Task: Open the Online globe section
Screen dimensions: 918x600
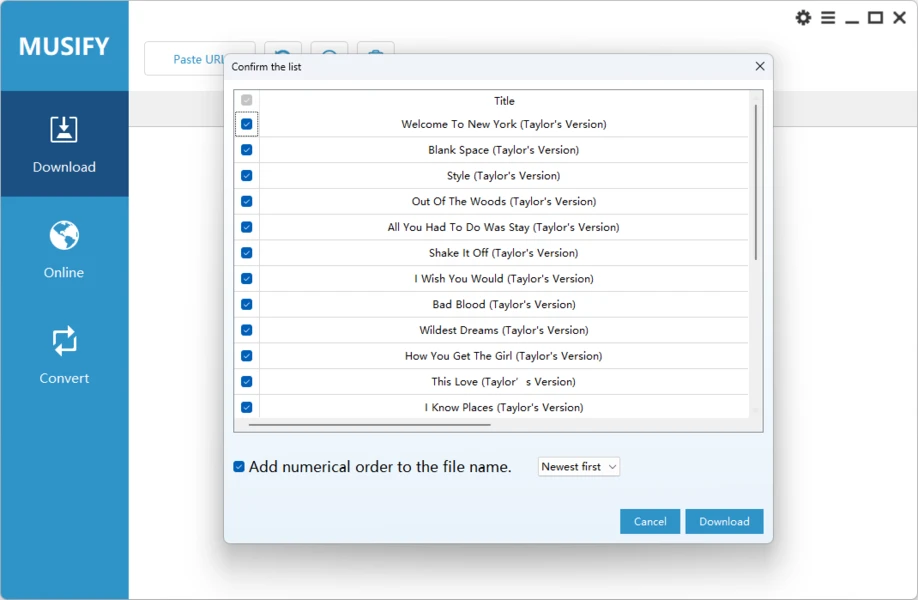Action: tap(64, 249)
